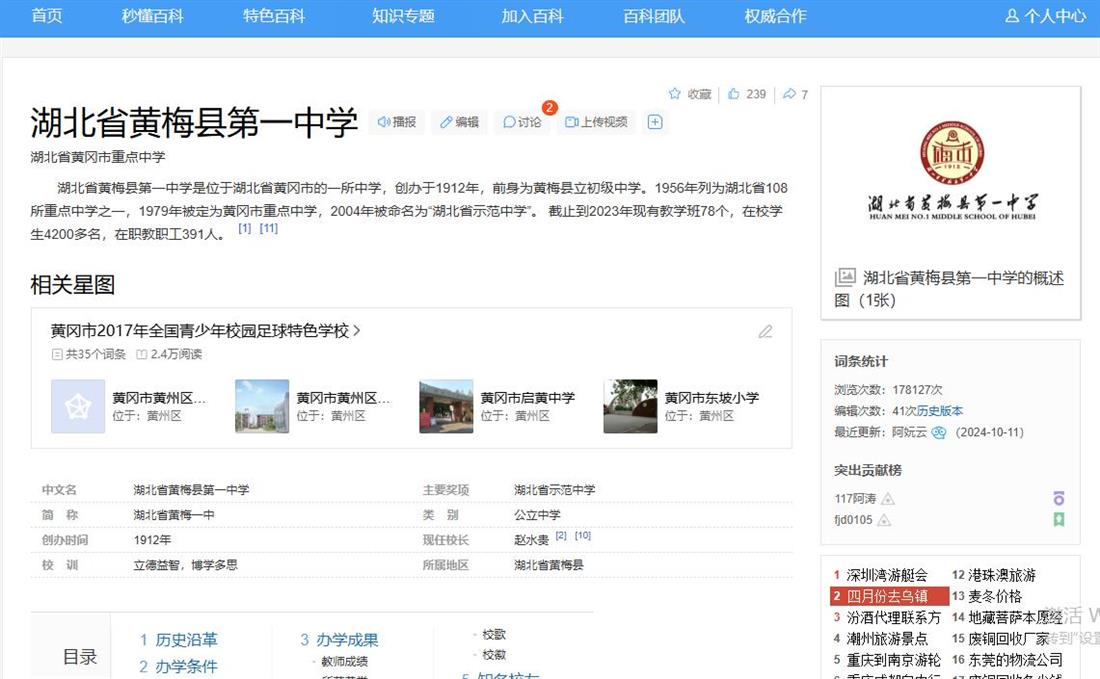Open hot search 四月份去乌镇
Image resolution: width=1100 pixels, height=679 pixels.
pyautogui.click(x=887, y=596)
